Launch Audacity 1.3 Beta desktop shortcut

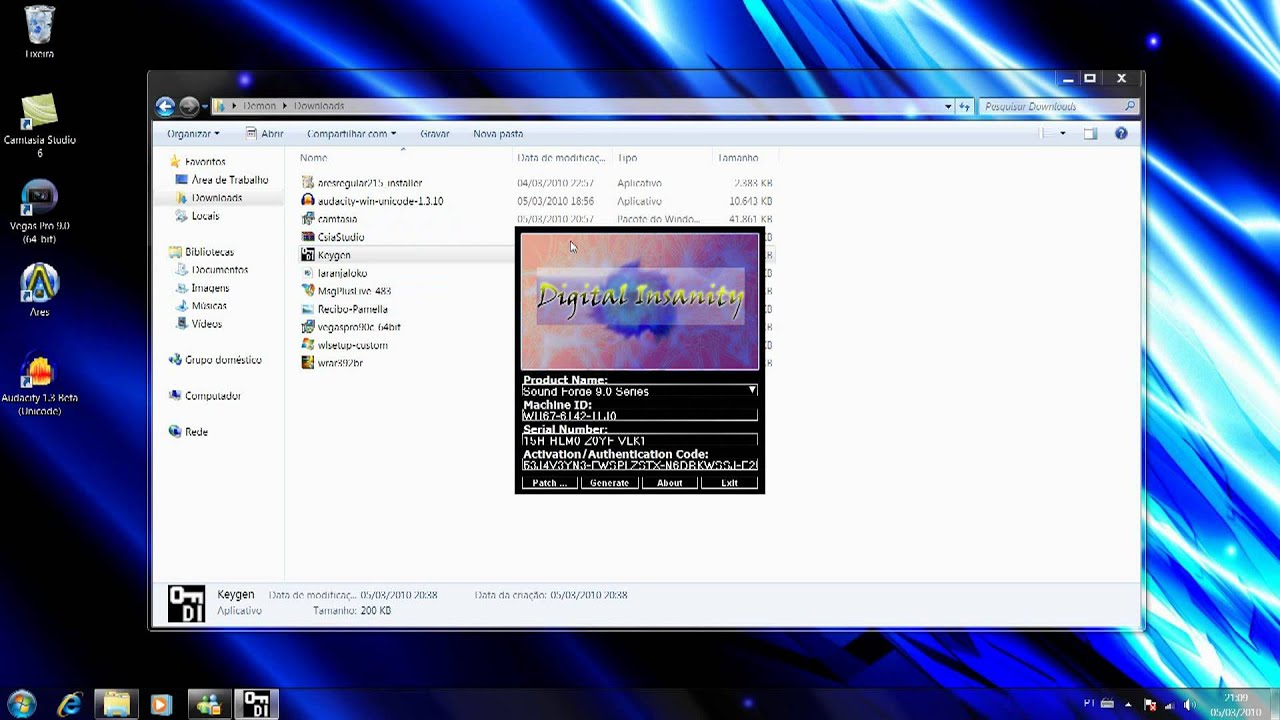pyautogui.click(x=39, y=386)
